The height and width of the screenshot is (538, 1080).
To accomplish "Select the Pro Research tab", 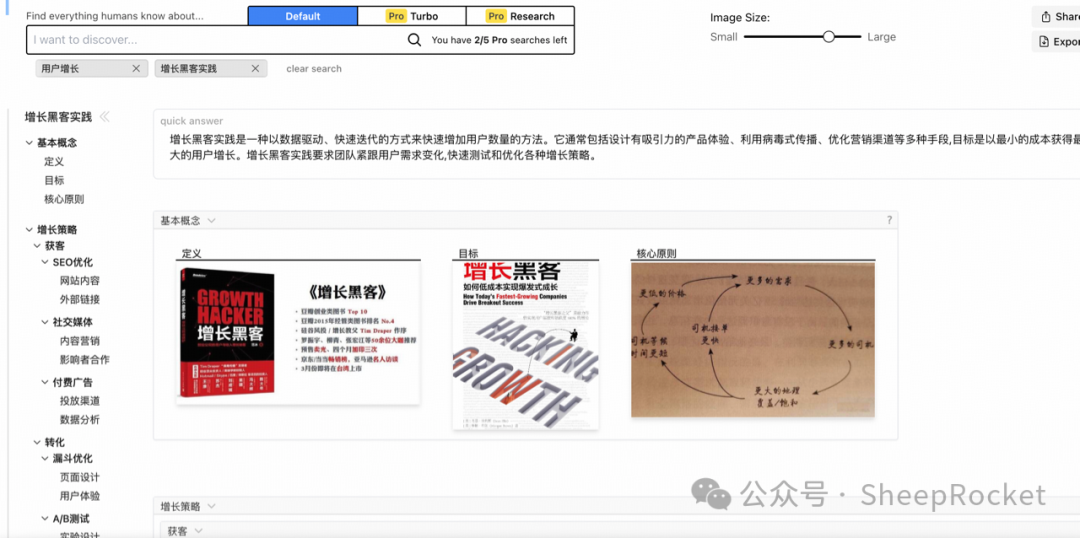I will 520,16.
